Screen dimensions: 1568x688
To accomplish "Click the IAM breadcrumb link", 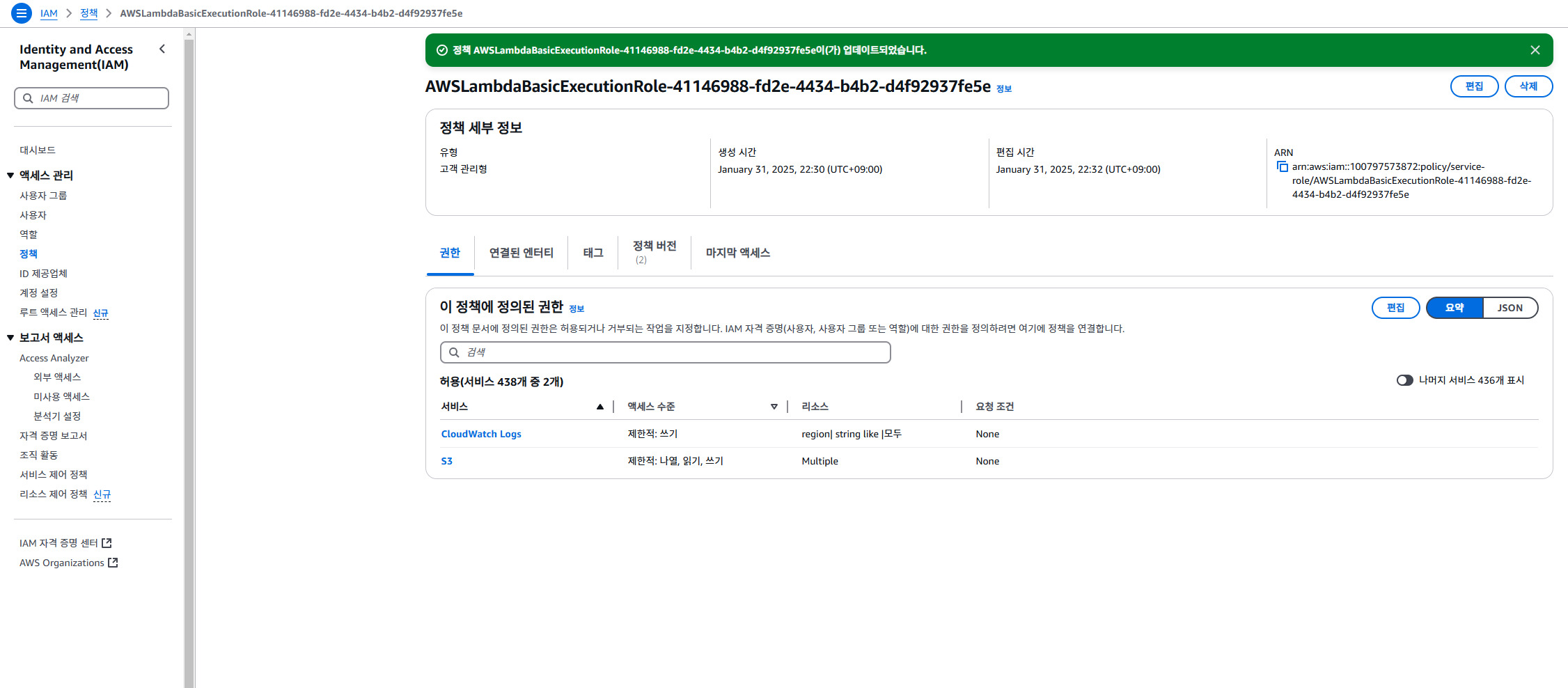I will 49,13.
